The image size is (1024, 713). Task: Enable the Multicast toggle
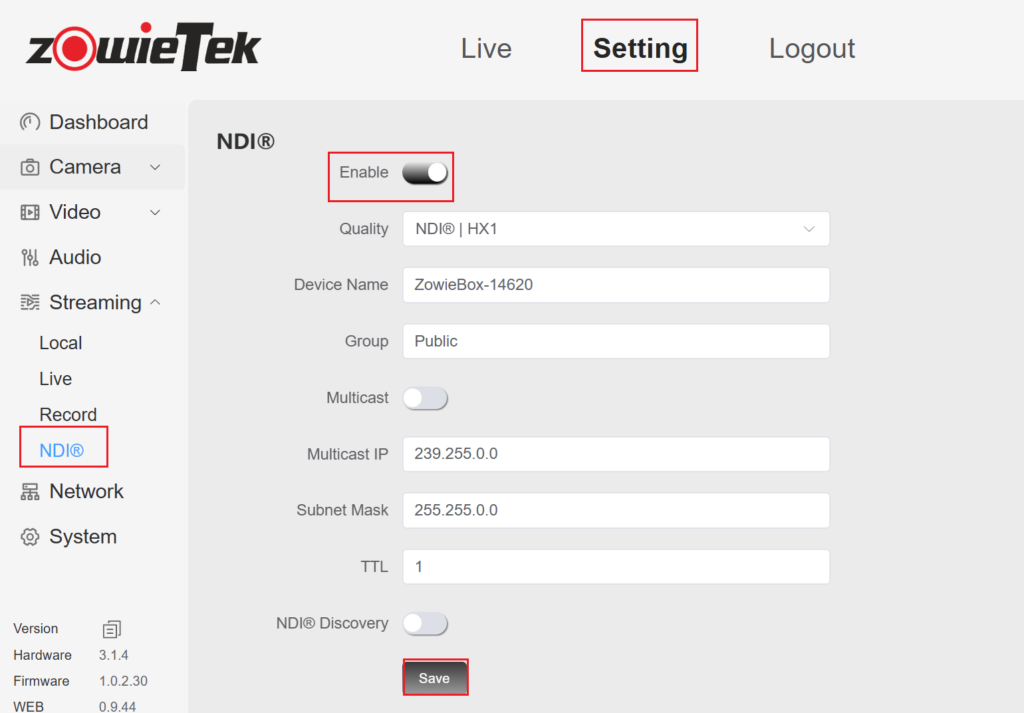425,398
